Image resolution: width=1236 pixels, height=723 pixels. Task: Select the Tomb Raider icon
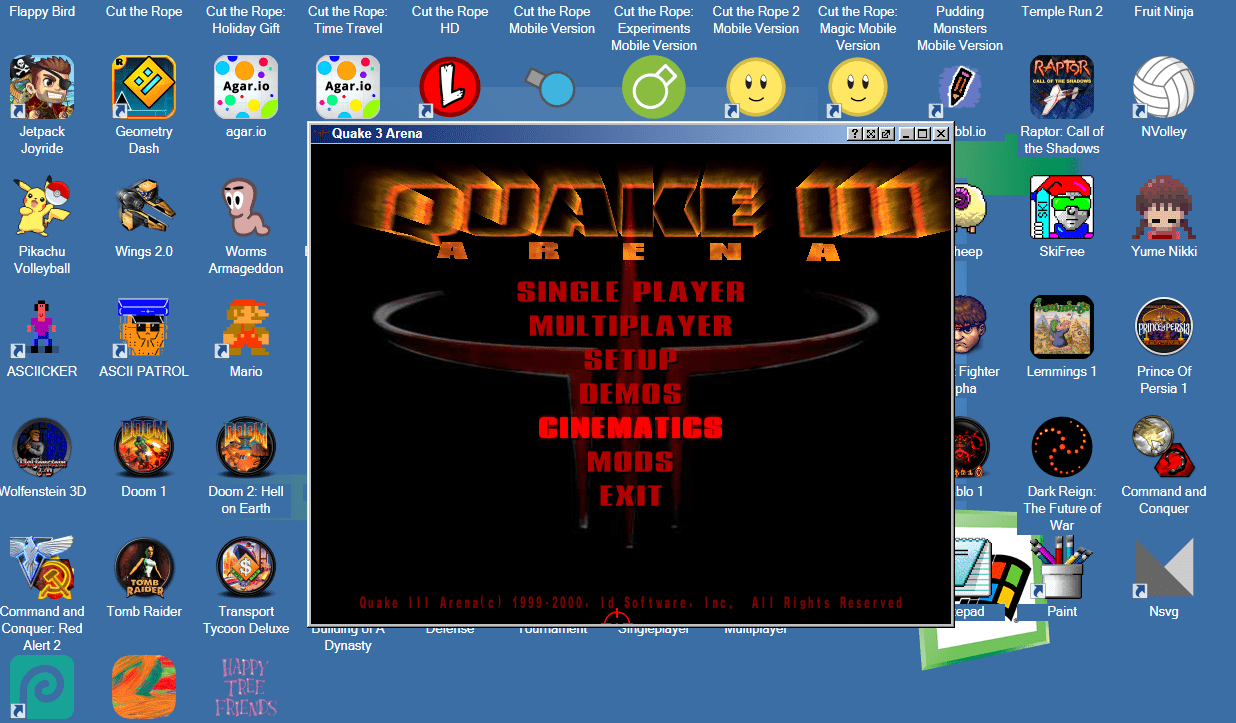coord(144,567)
